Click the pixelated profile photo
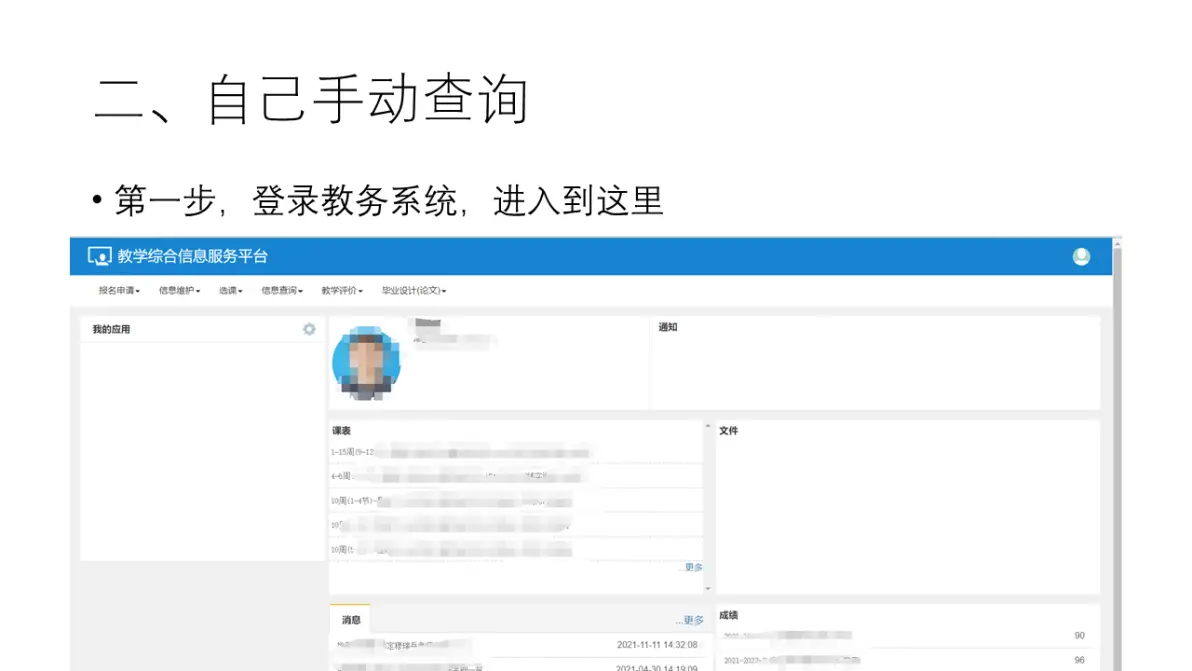 [x=366, y=363]
